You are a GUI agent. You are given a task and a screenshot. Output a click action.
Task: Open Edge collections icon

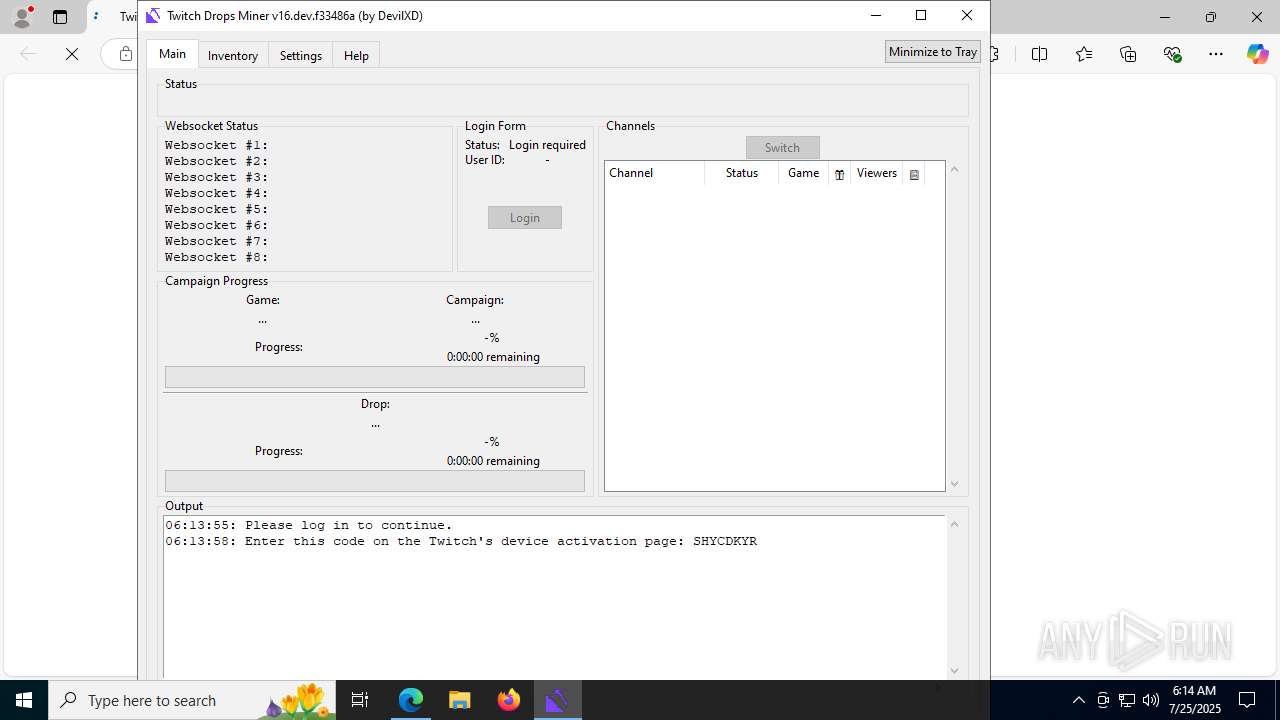pyautogui.click(x=1128, y=54)
